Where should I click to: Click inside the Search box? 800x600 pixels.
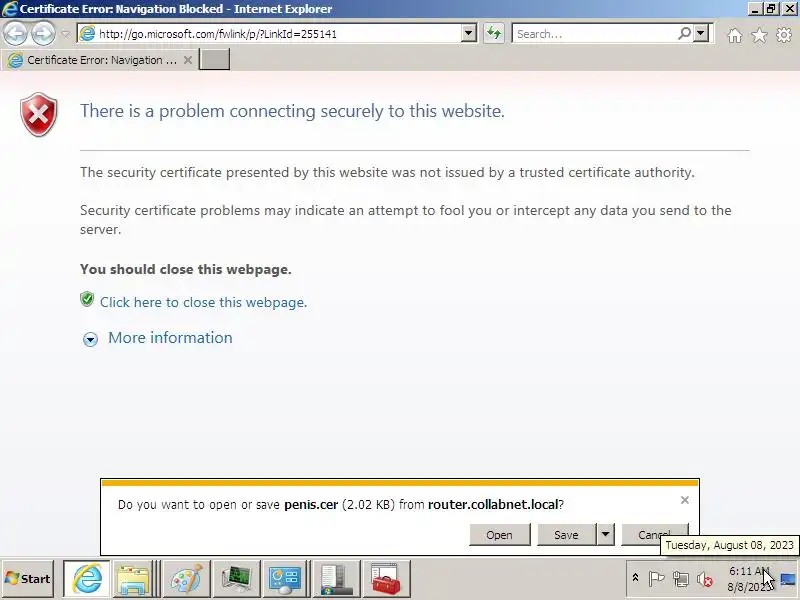pos(594,34)
